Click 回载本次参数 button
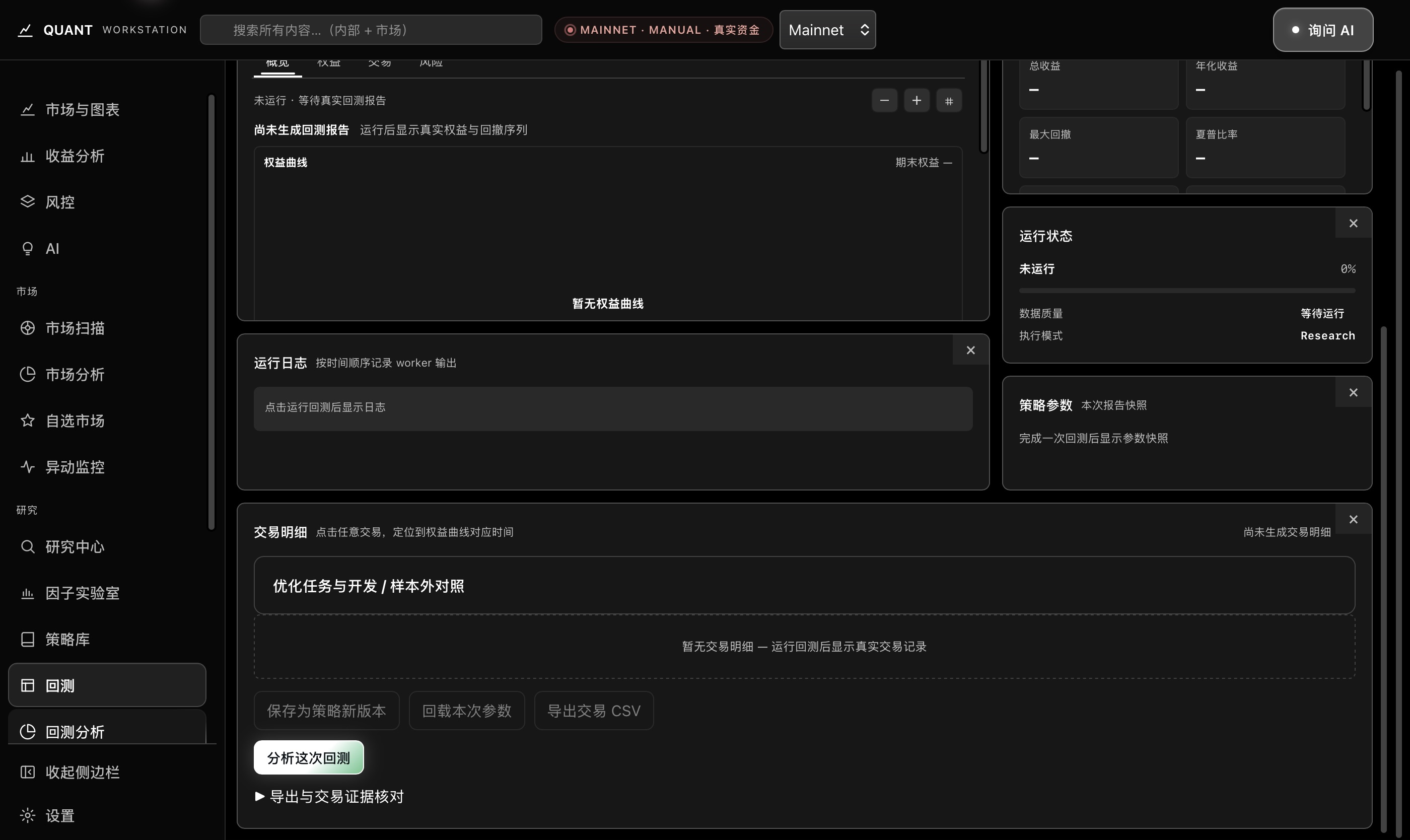This screenshot has height=840, width=1410. coord(467,711)
